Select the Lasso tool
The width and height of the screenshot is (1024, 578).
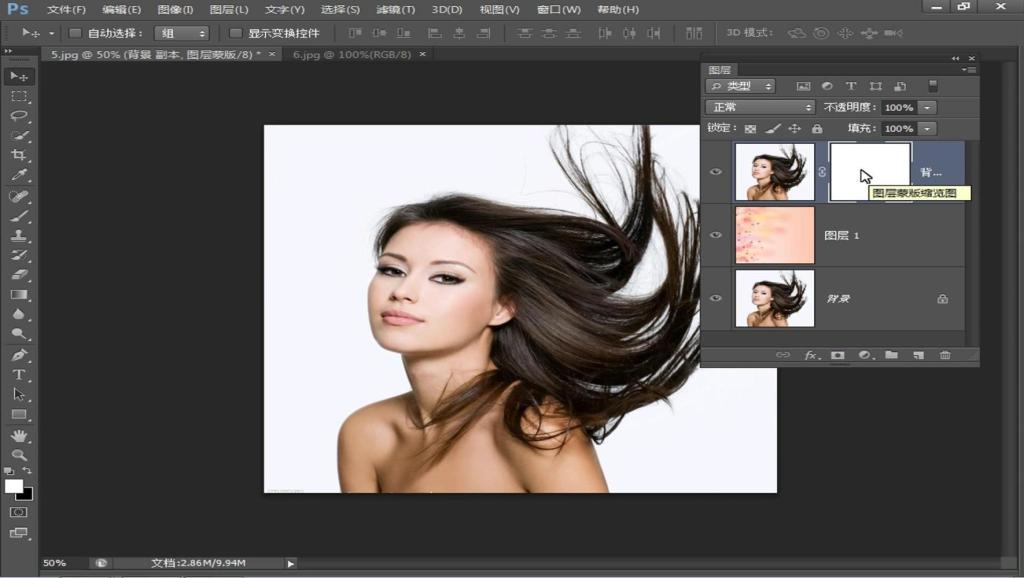(x=19, y=116)
